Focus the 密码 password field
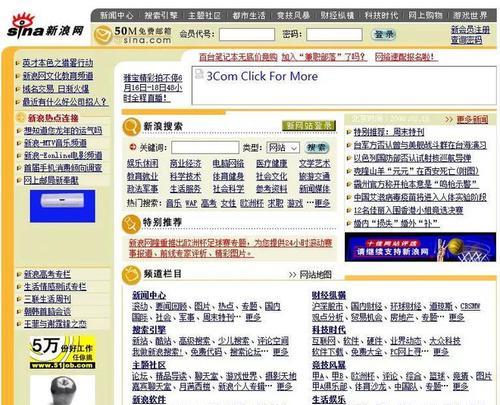 click(x=334, y=34)
